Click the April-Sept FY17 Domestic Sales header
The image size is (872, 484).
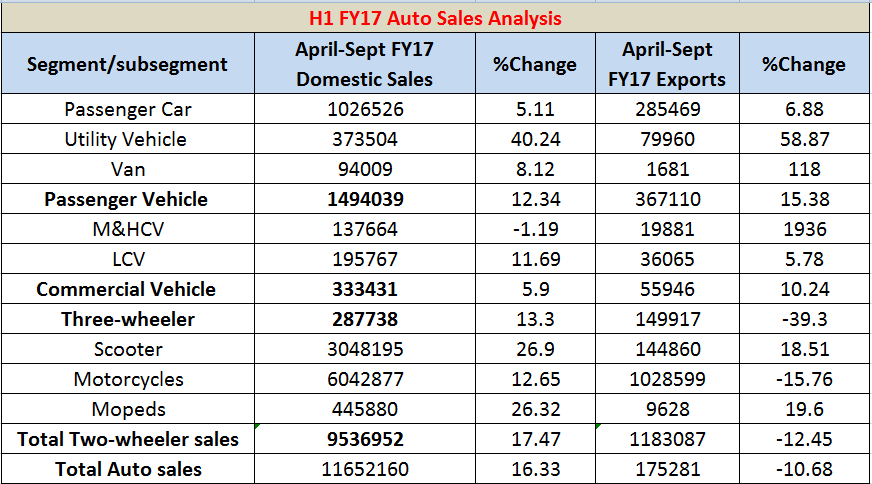click(364, 64)
